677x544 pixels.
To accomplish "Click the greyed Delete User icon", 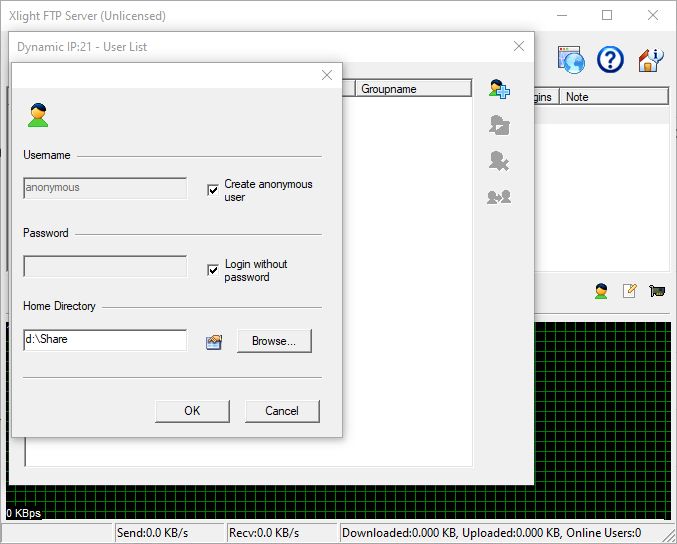I will point(499,161).
